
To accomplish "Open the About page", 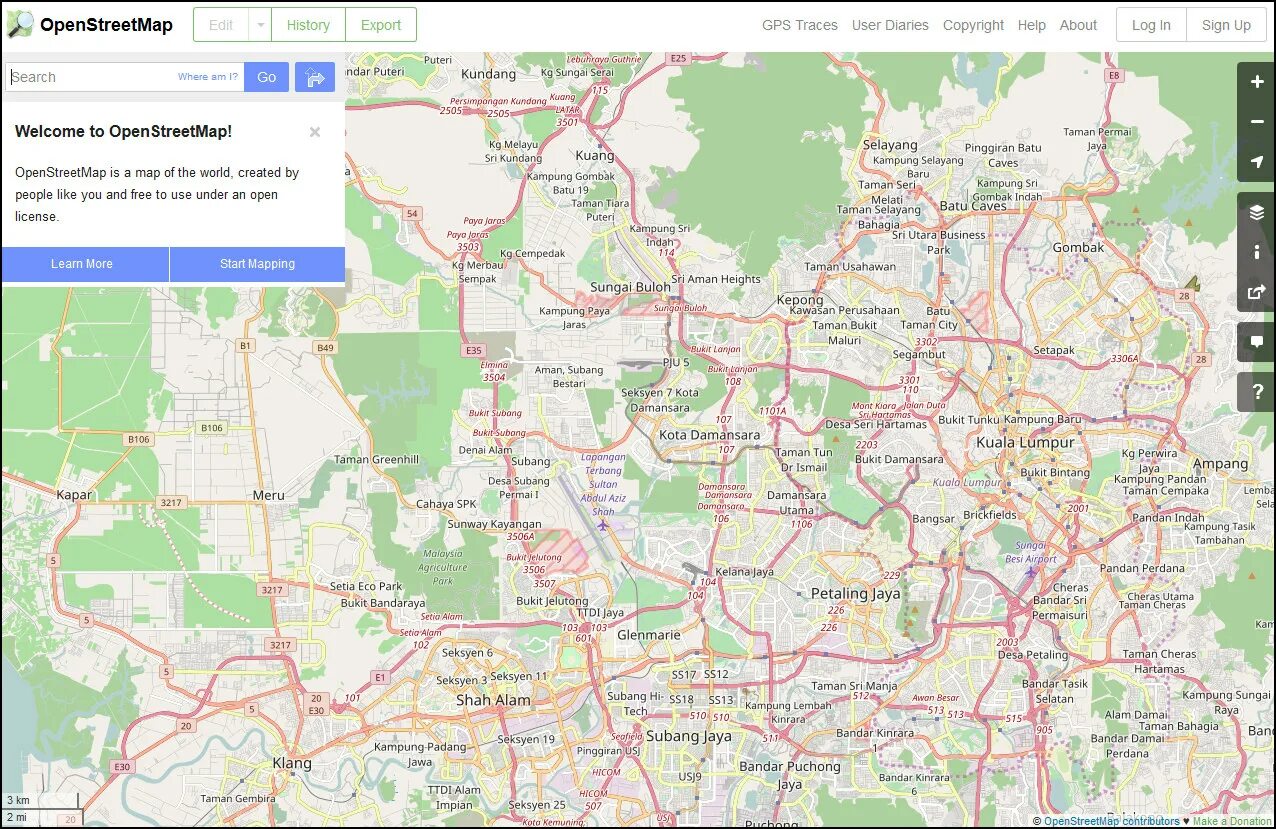I will pos(1078,25).
